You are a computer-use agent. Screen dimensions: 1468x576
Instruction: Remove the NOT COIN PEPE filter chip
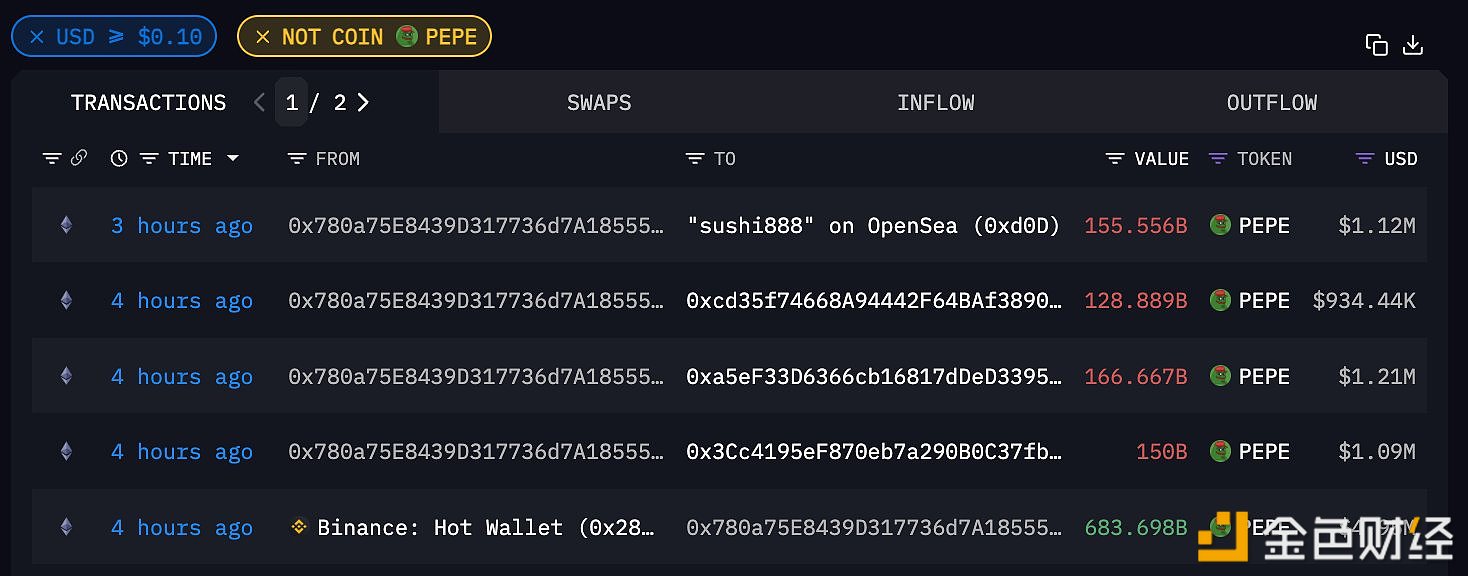[263, 37]
